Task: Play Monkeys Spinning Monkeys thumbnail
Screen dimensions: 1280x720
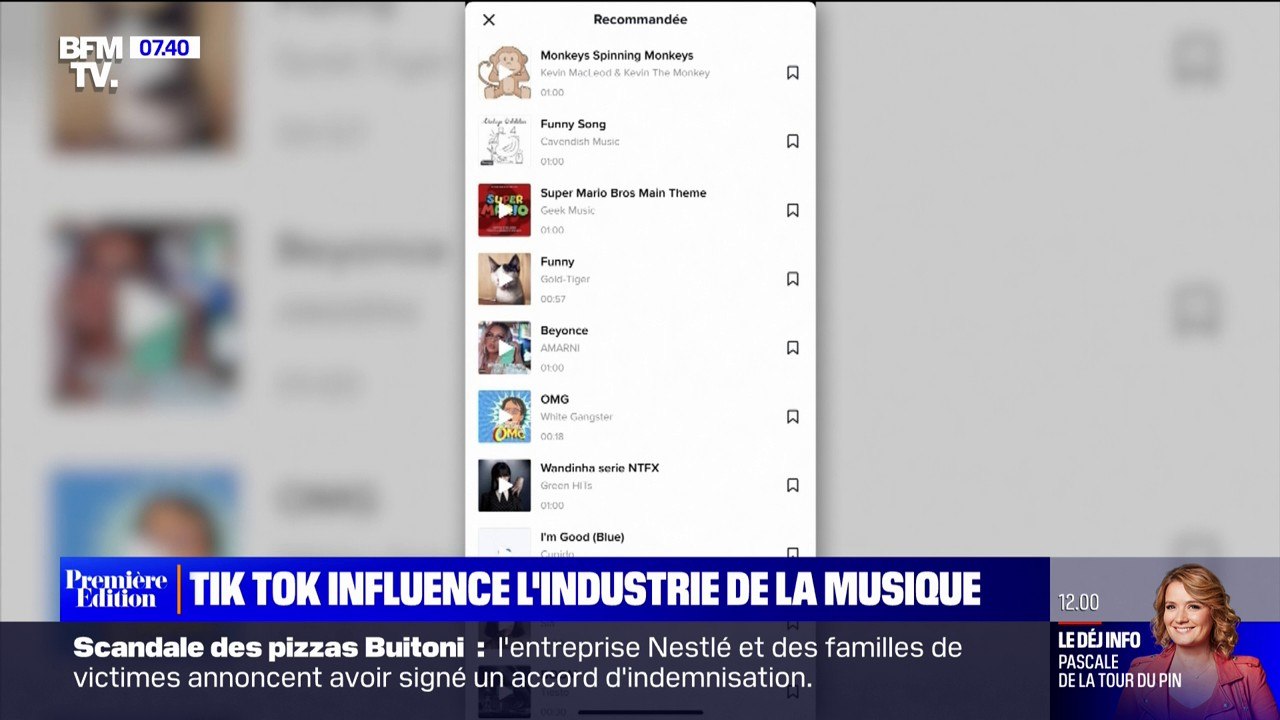Action: click(x=504, y=73)
